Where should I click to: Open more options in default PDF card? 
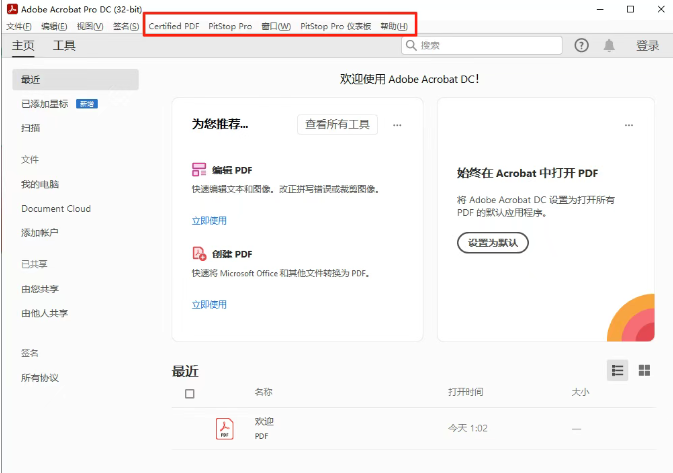coord(629,125)
